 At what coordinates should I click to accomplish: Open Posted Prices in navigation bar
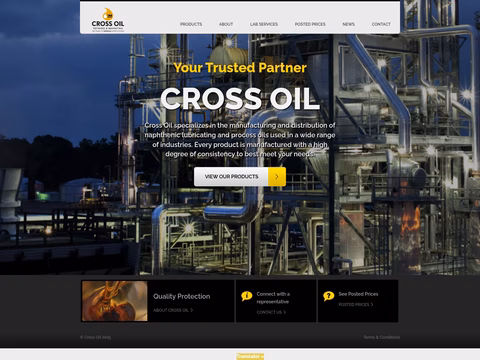tap(310, 24)
